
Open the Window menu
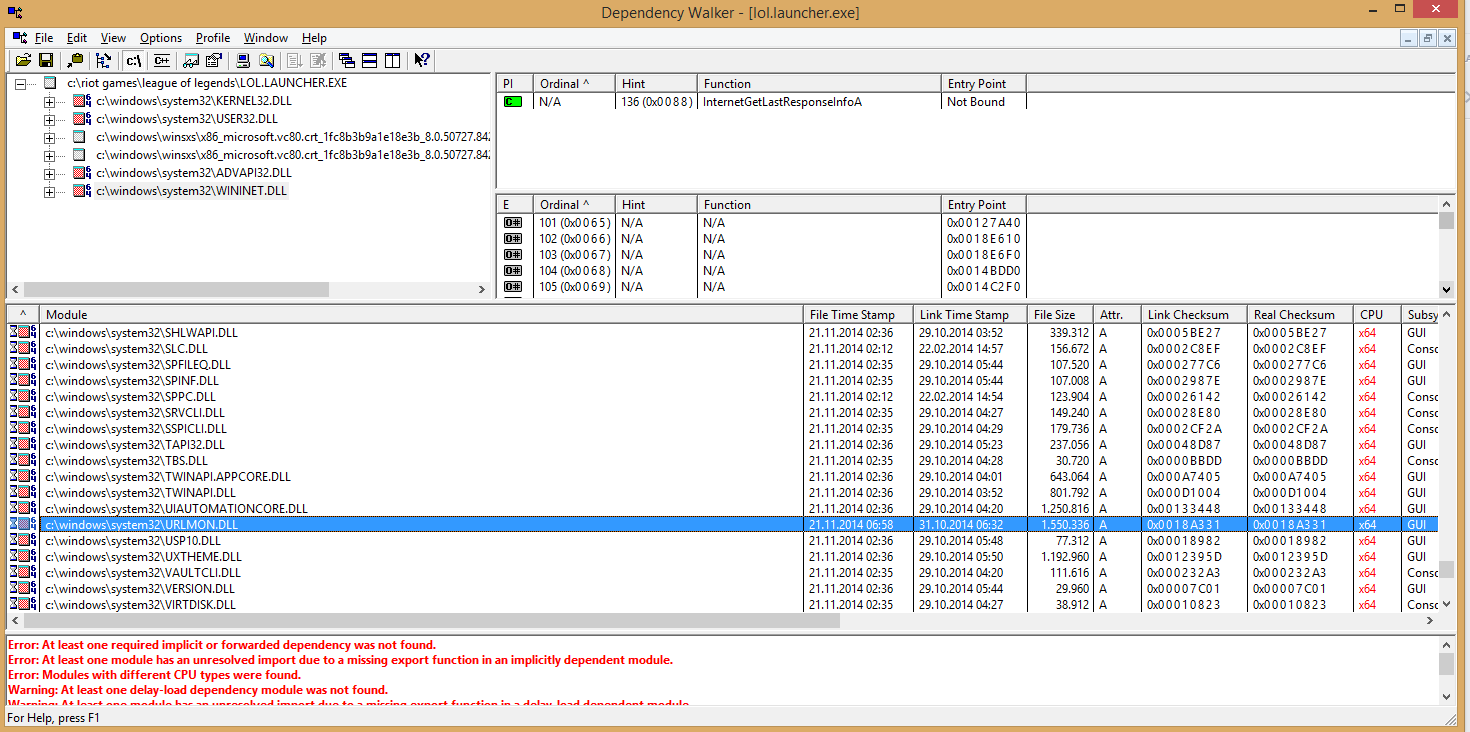tap(266, 38)
